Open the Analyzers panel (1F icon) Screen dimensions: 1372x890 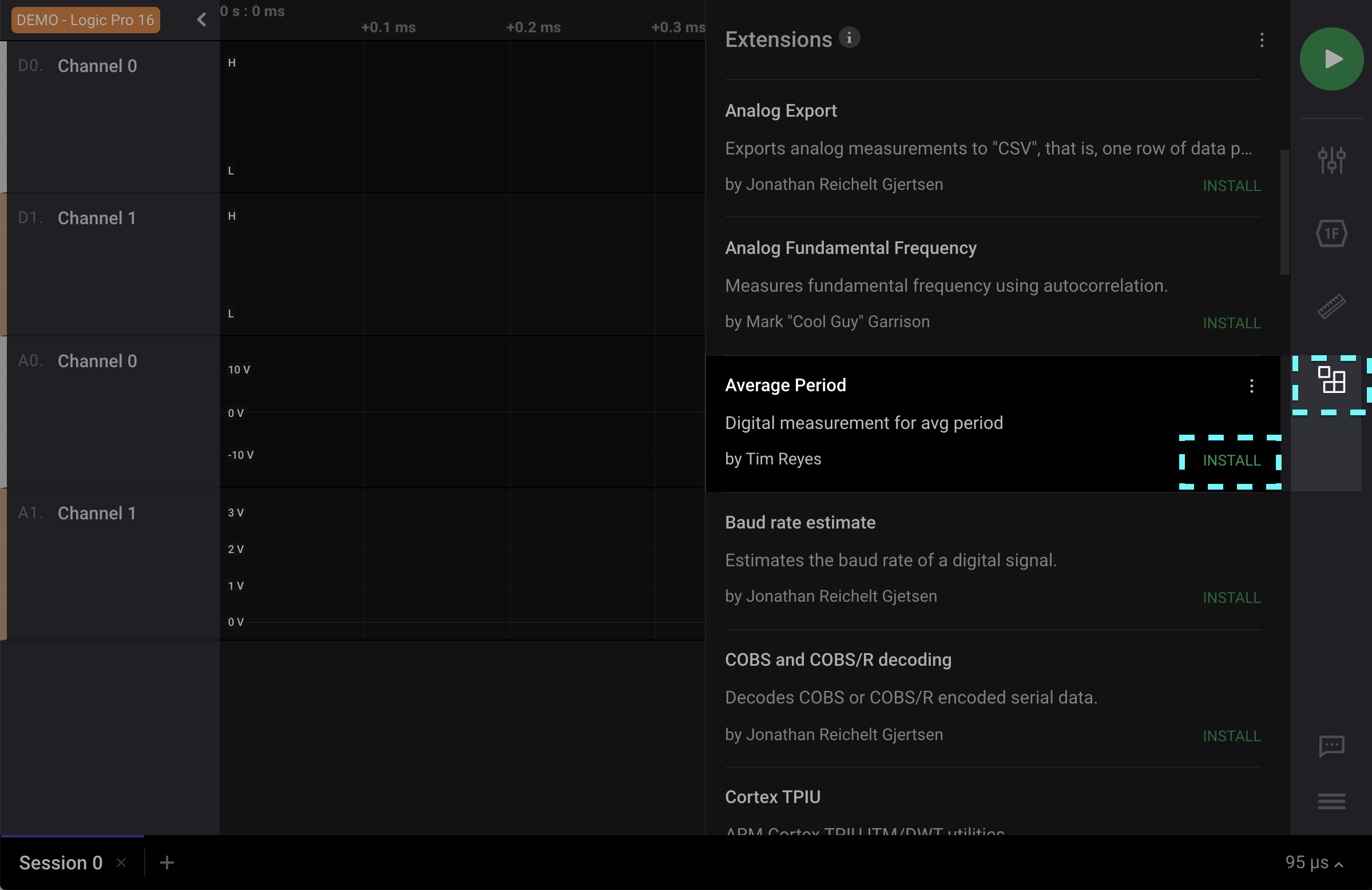[1331, 233]
